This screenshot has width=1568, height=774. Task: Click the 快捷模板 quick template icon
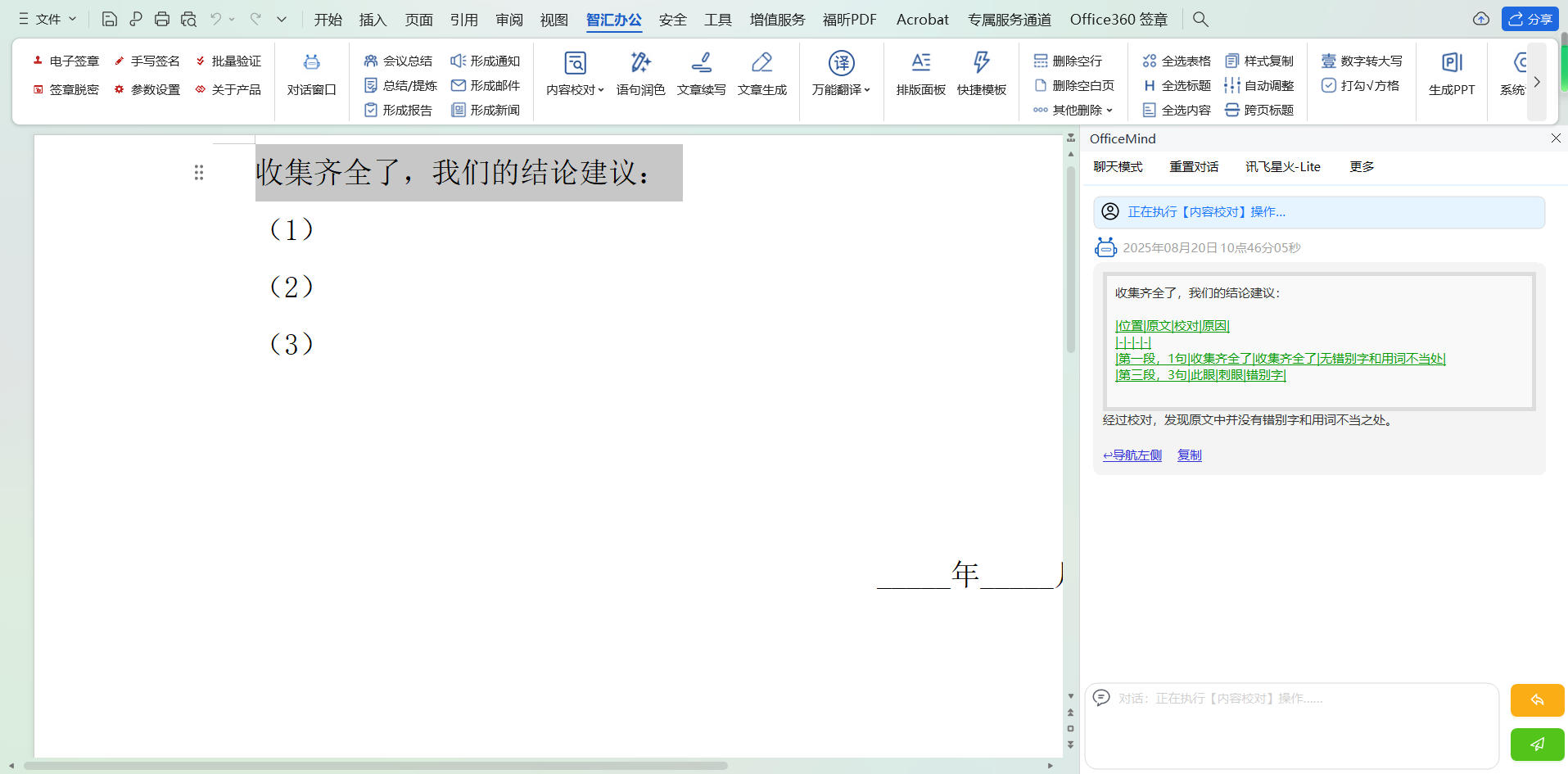click(x=981, y=64)
